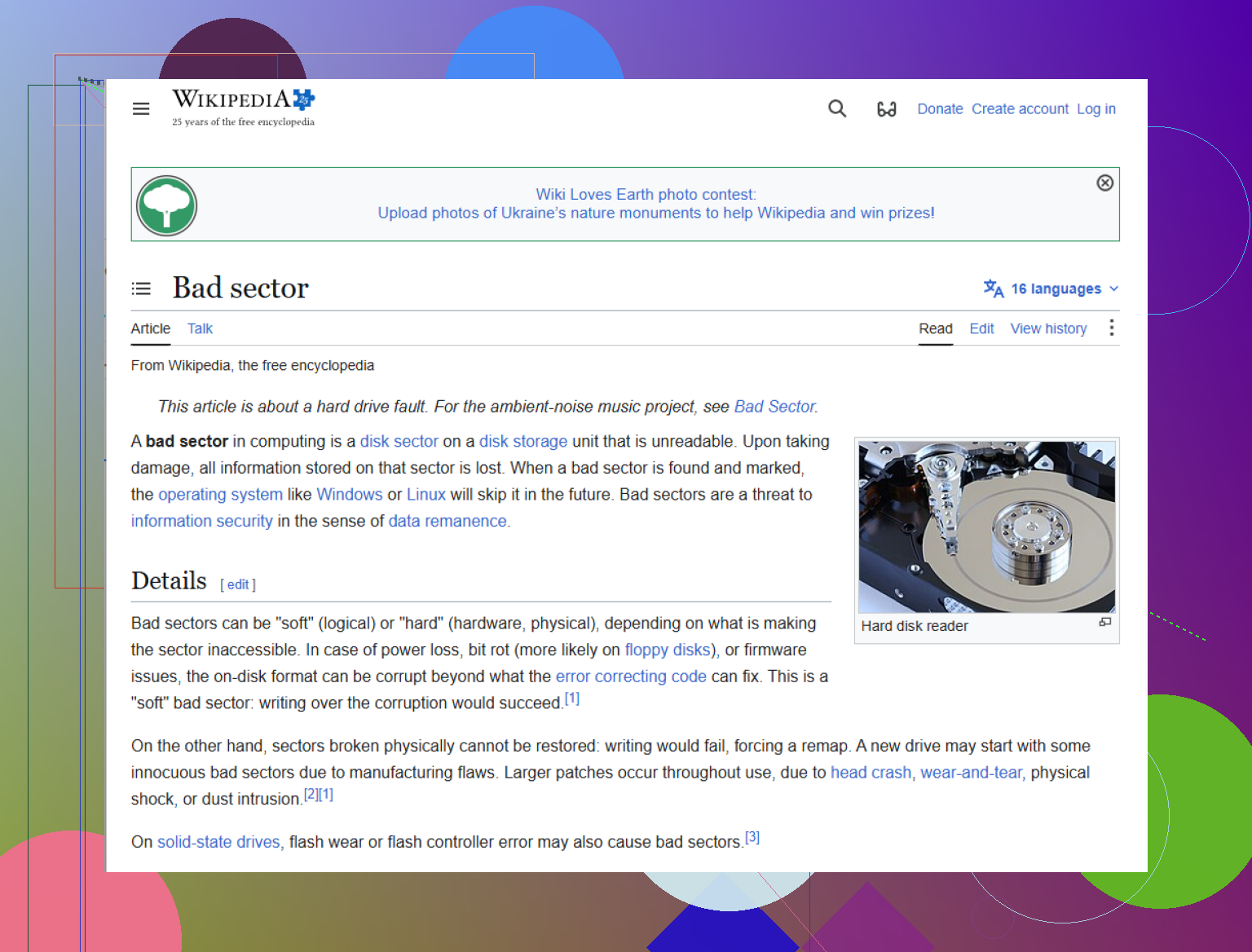Image resolution: width=1252 pixels, height=952 pixels.
Task: Select the Edit tab
Action: [x=981, y=328]
